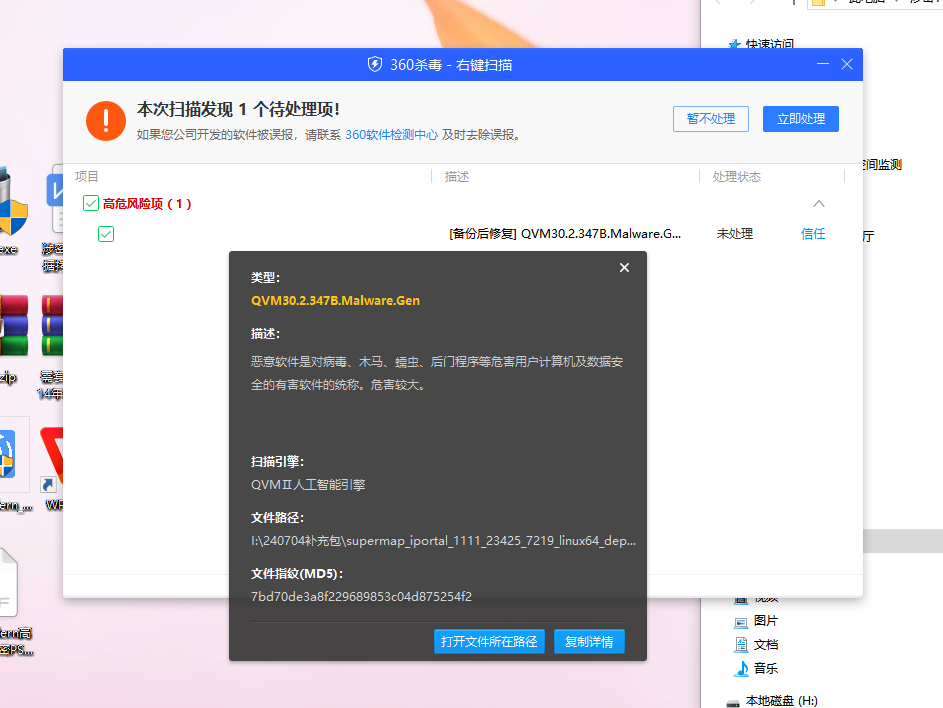This screenshot has width=943, height=708.
Task: Close the dark threat details popup
Action: [x=624, y=268]
